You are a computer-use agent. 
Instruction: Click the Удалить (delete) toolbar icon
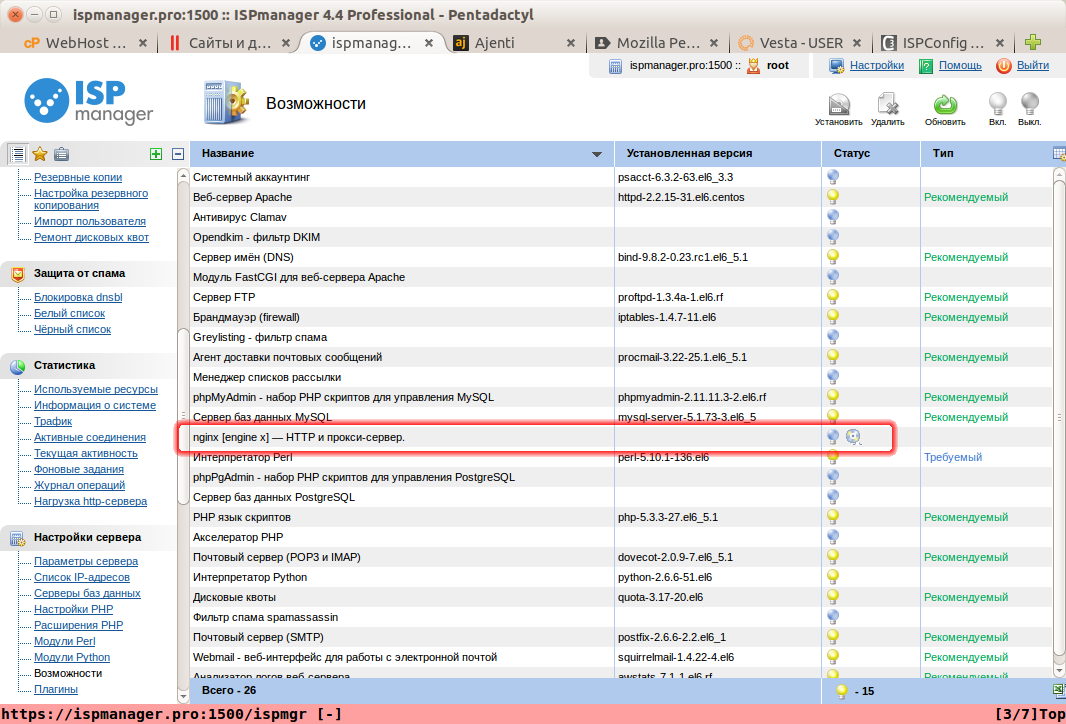(887, 103)
